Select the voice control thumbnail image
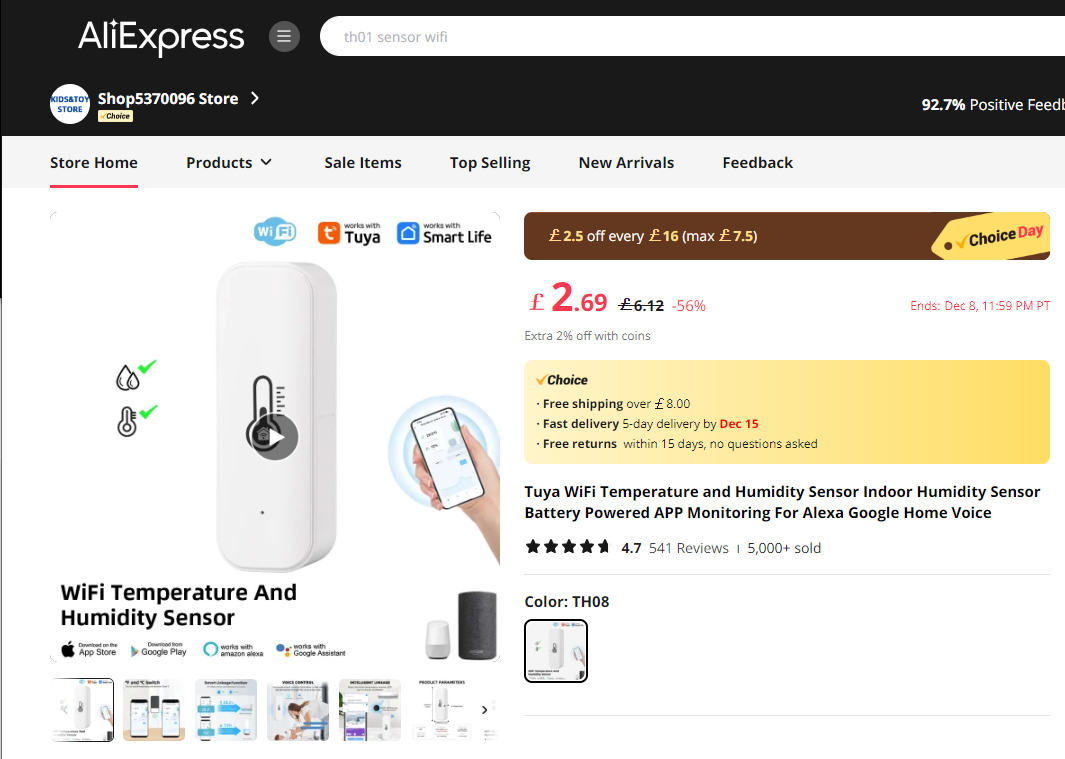Screen dimensions: 1065x759 tap(297, 710)
